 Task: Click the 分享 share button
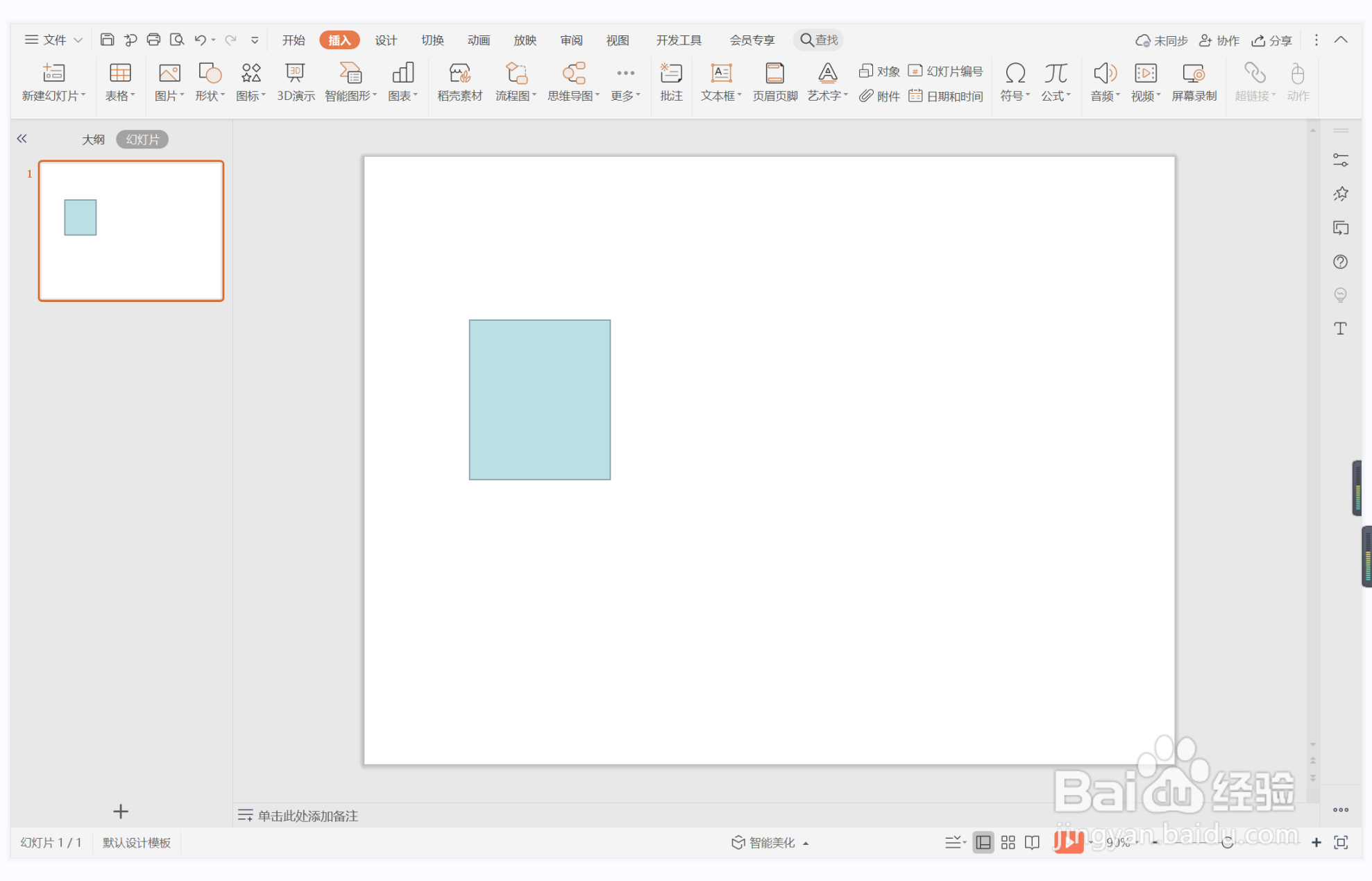click(x=1271, y=40)
